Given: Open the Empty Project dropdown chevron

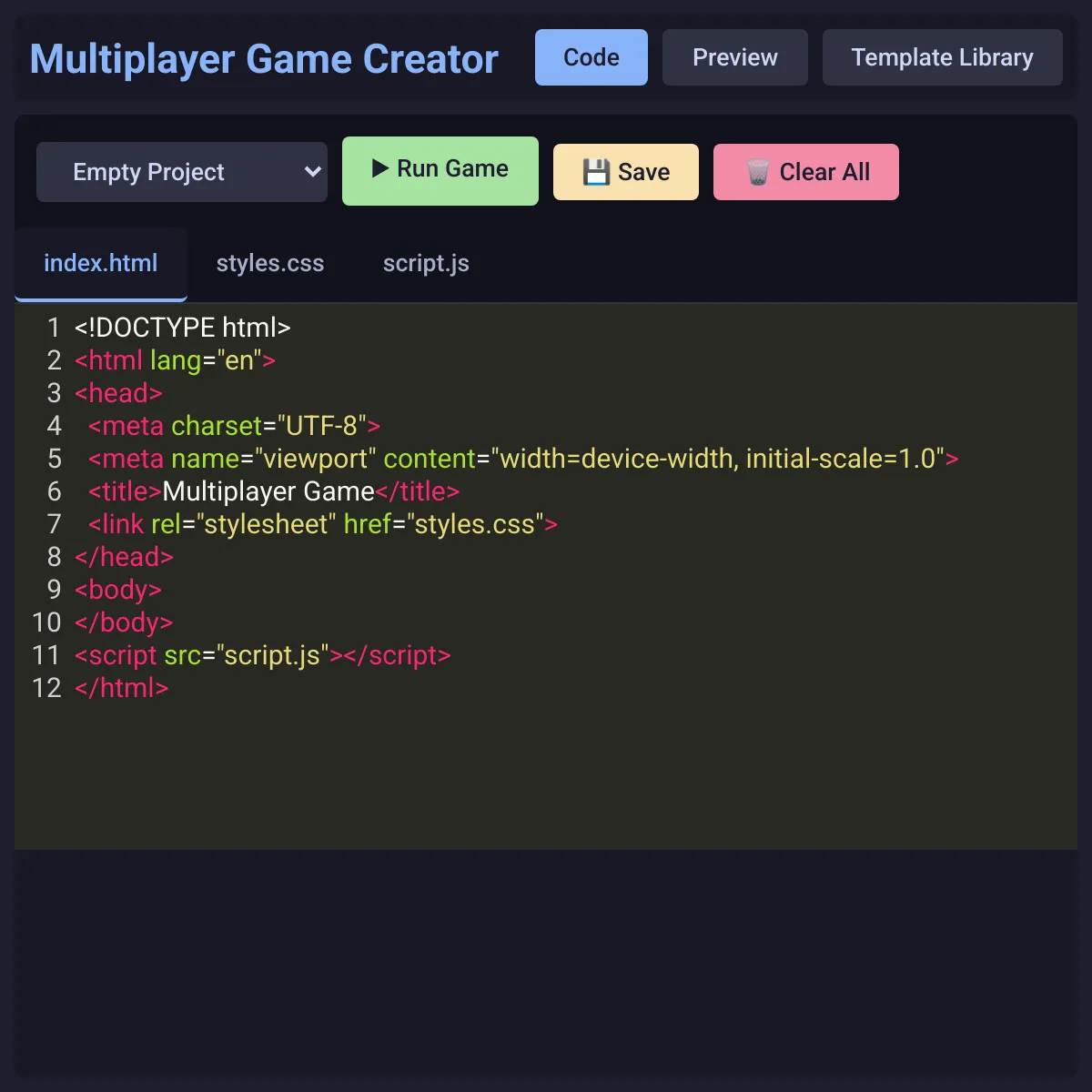Looking at the screenshot, I should (x=312, y=172).
